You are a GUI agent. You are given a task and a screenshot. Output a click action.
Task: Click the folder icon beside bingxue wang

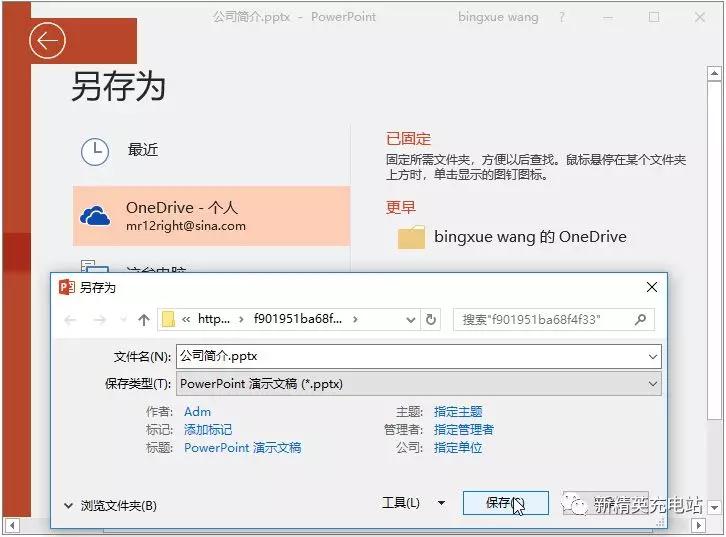(411, 237)
